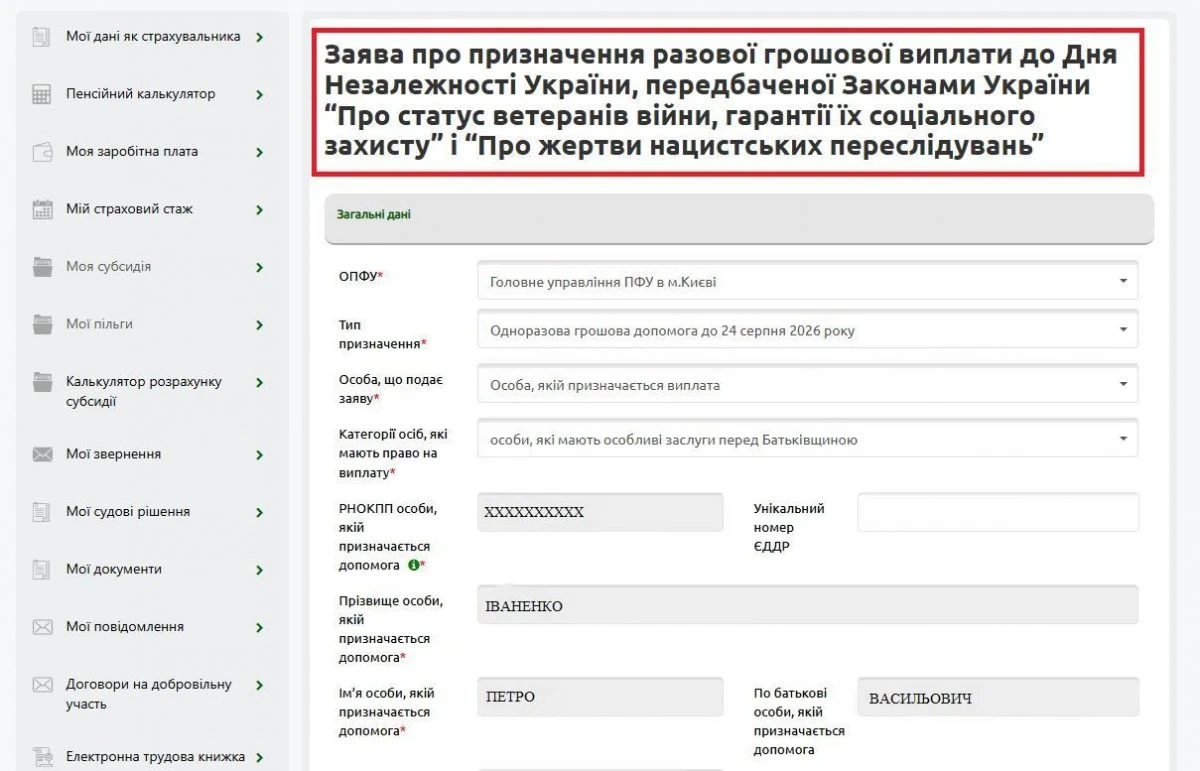Go to Електронна трудова книжка section
The height and width of the screenshot is (771, 1200).
point(155,757)
